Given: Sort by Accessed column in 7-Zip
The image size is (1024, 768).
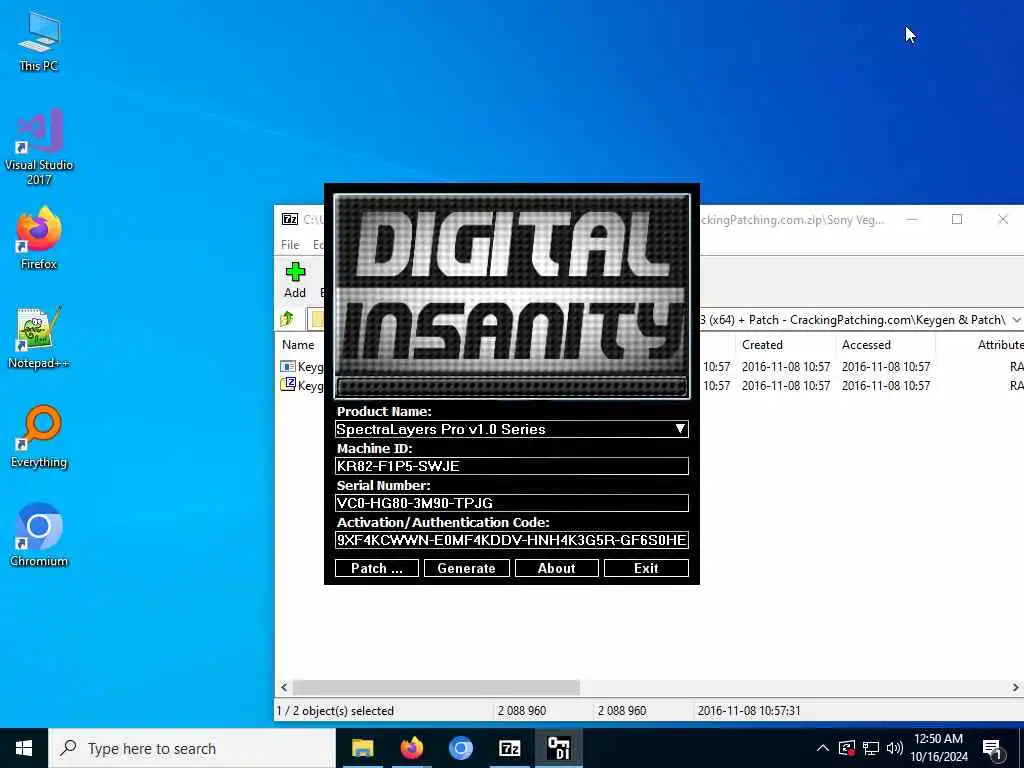Looking at the screenshot, I should [866, 345].
